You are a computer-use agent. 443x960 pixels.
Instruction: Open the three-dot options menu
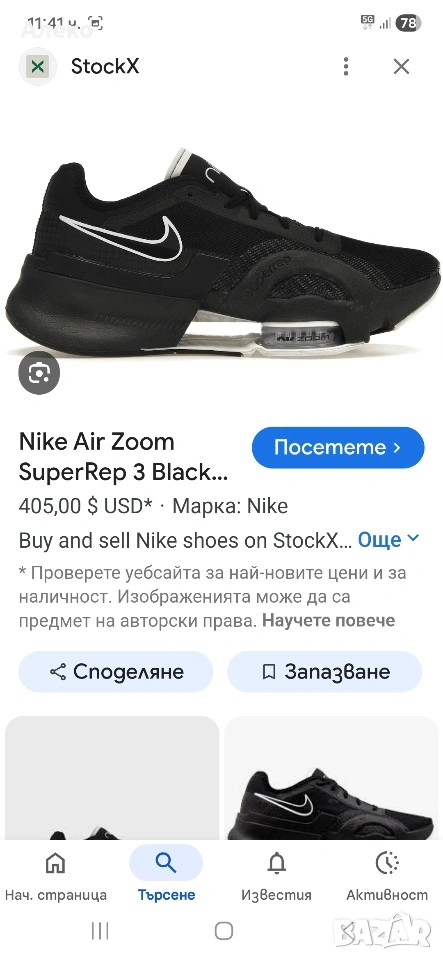[x=346, y=66]
